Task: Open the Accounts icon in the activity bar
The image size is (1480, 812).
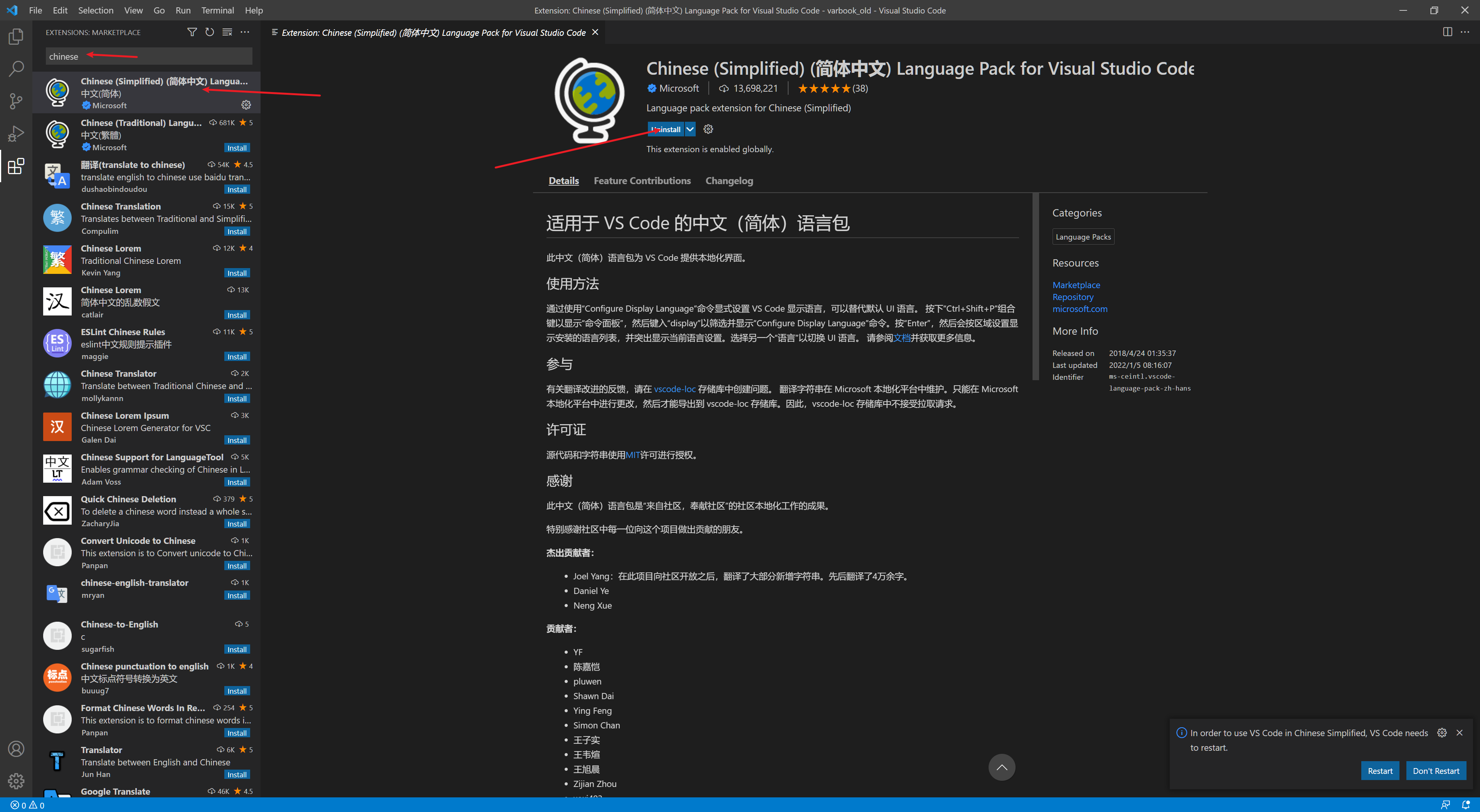Action: point(16,749)
